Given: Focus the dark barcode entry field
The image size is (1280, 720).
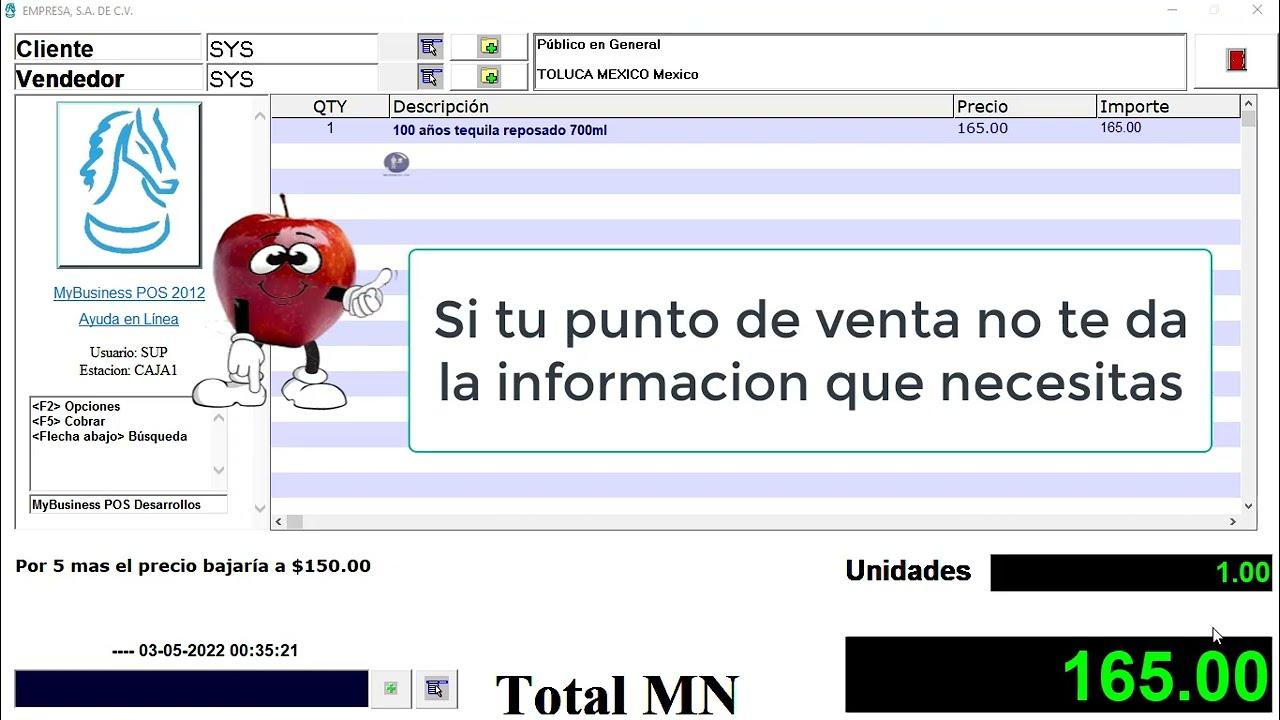Looking at the screenshot, I should [x=191, y=689].
